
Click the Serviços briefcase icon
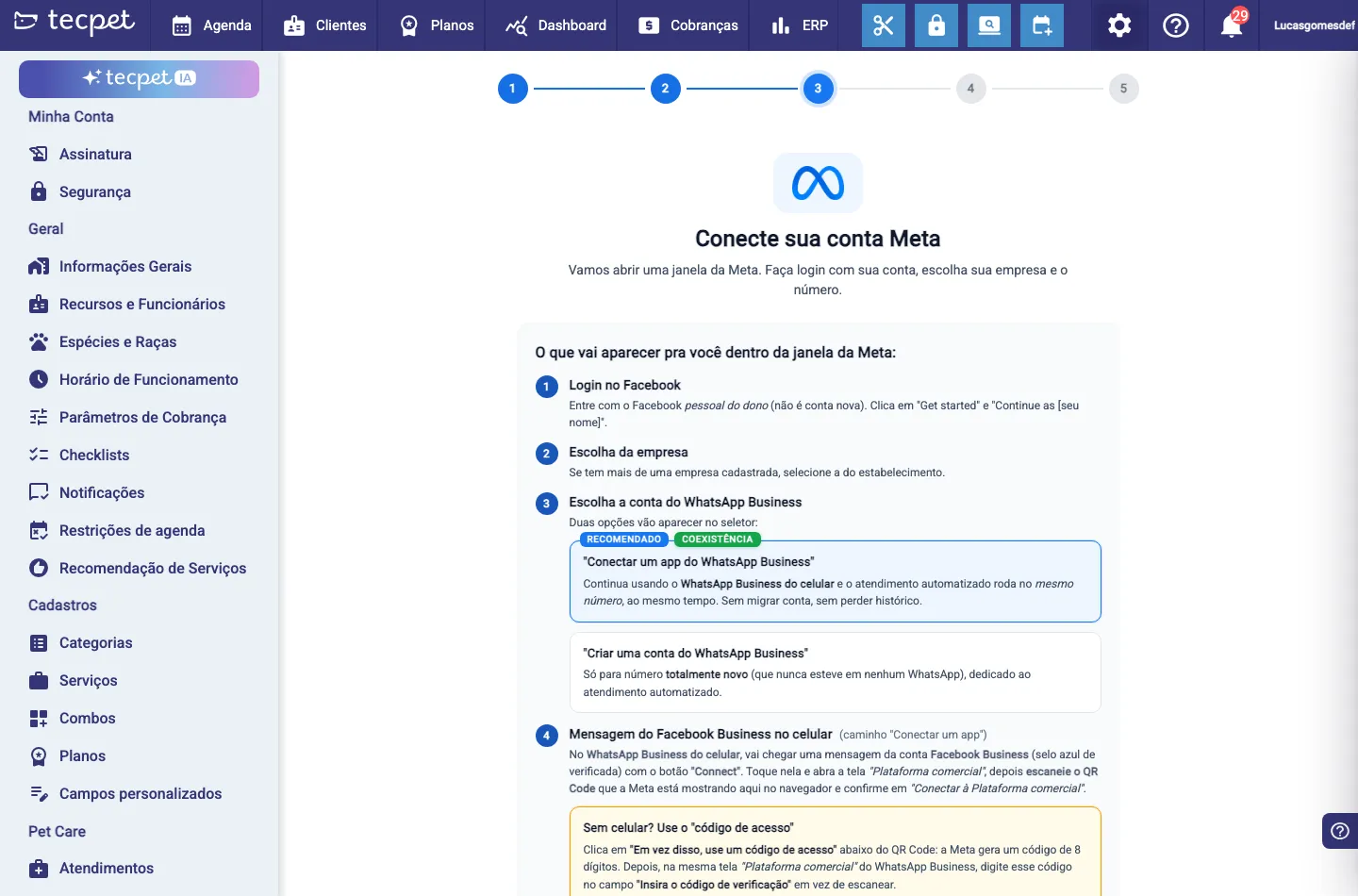click(39, 681)
